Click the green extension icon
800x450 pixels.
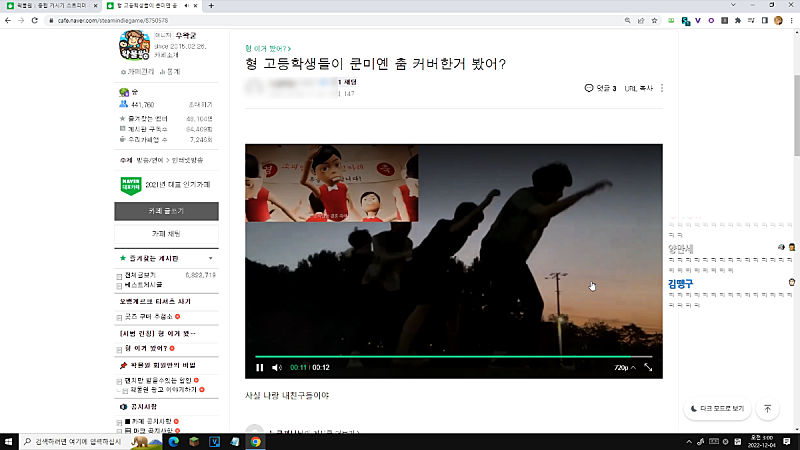point(671,20)
